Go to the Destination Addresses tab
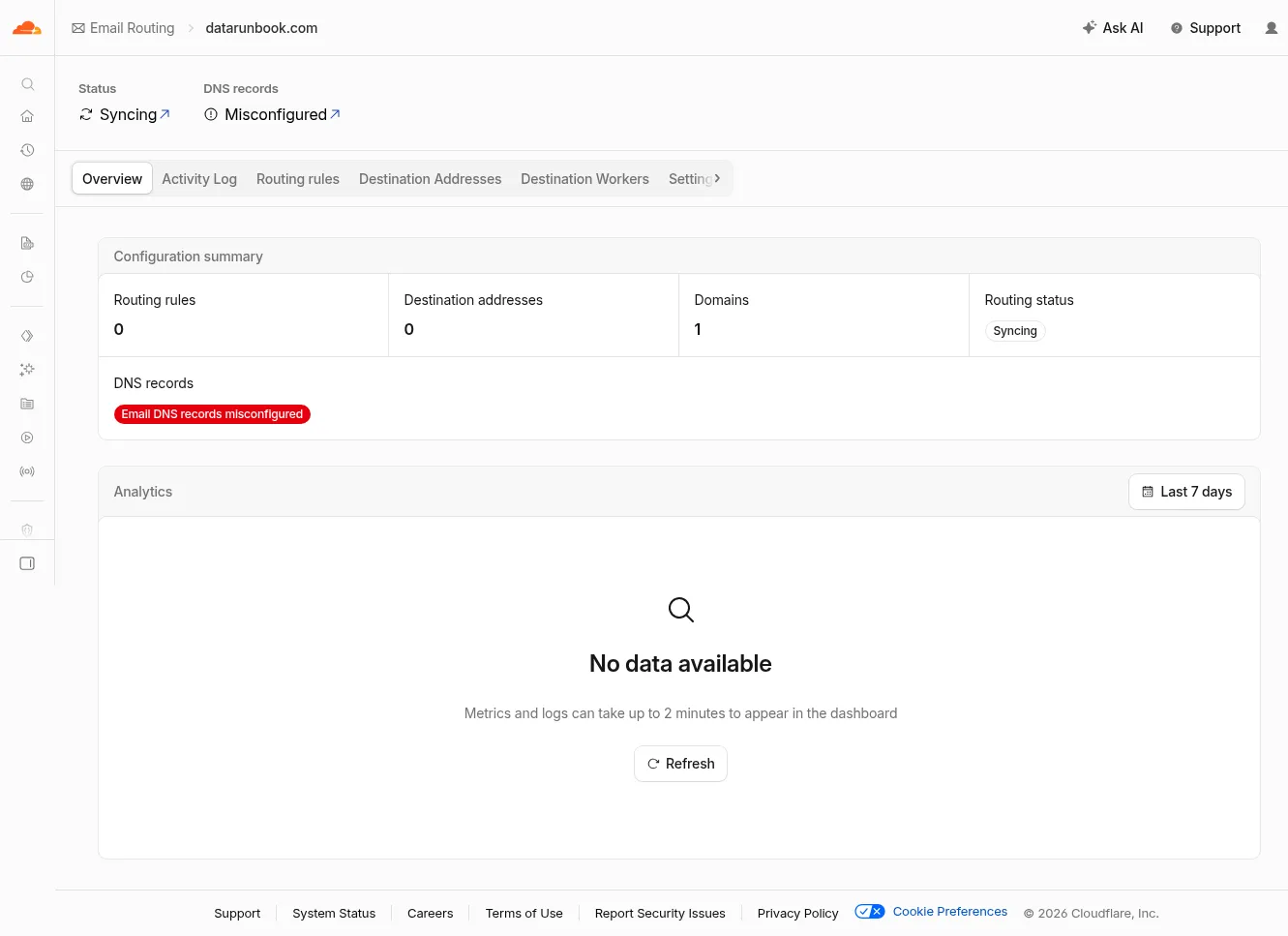1288x936 pixels. click(431, 179)
